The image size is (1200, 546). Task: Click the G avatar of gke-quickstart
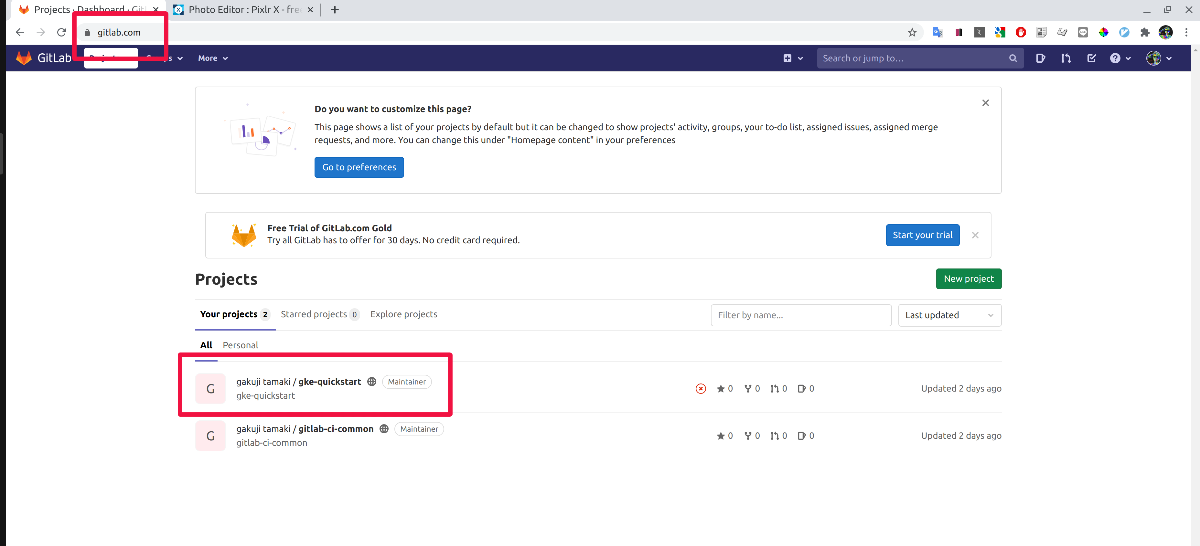[x=210, y=388]
